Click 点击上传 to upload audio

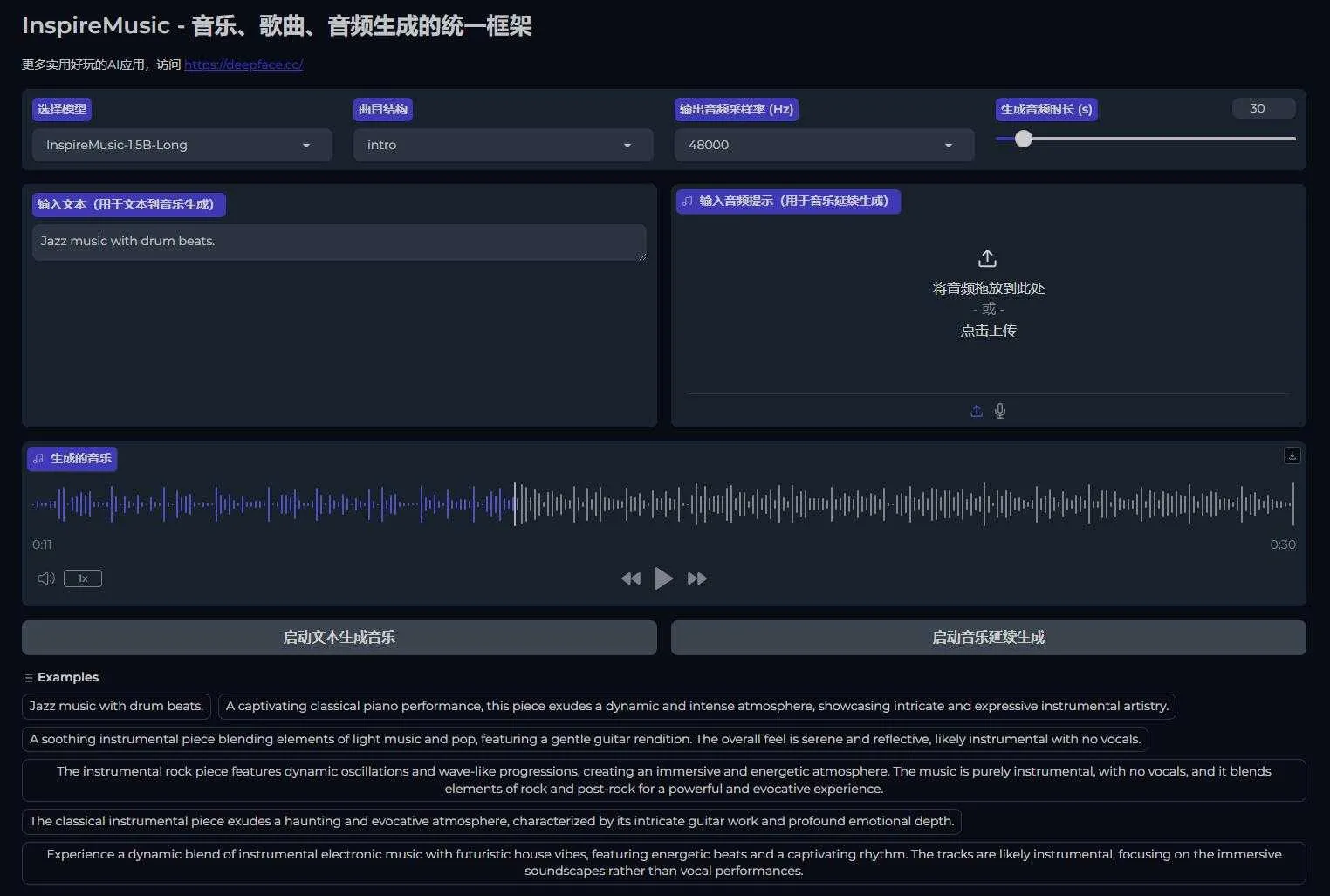pyautogui.click(x=988, y=331)
